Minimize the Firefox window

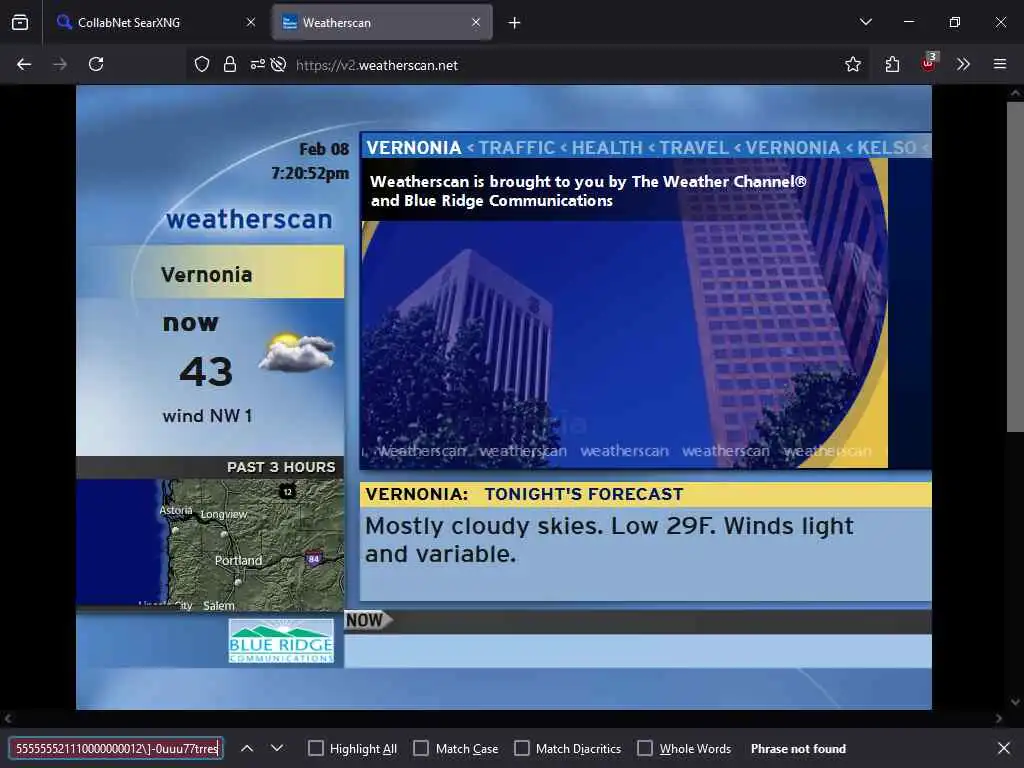tap(908, 22)
